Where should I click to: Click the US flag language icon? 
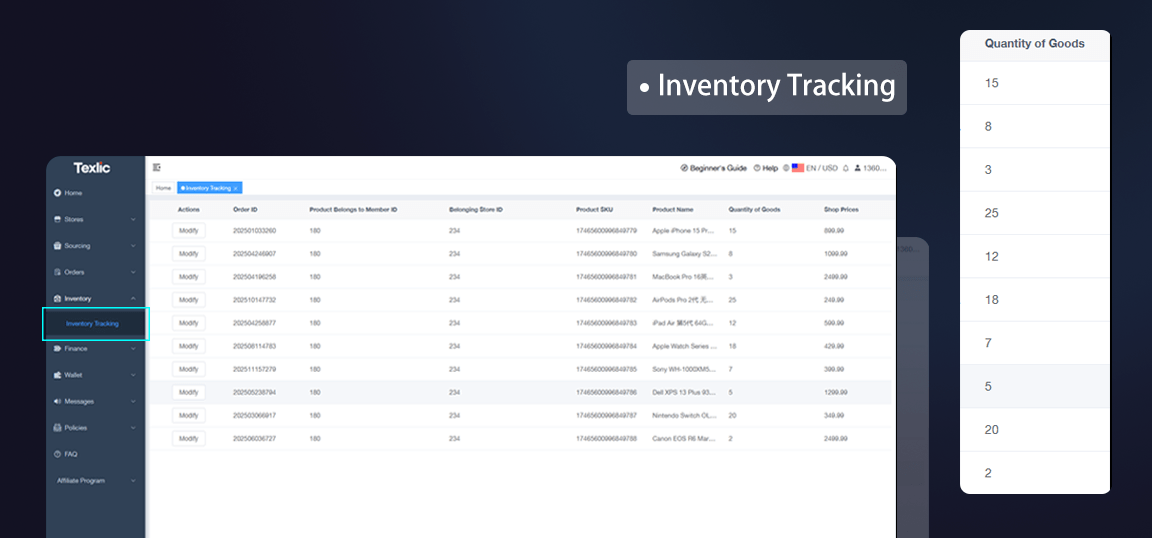click(798, 168)
